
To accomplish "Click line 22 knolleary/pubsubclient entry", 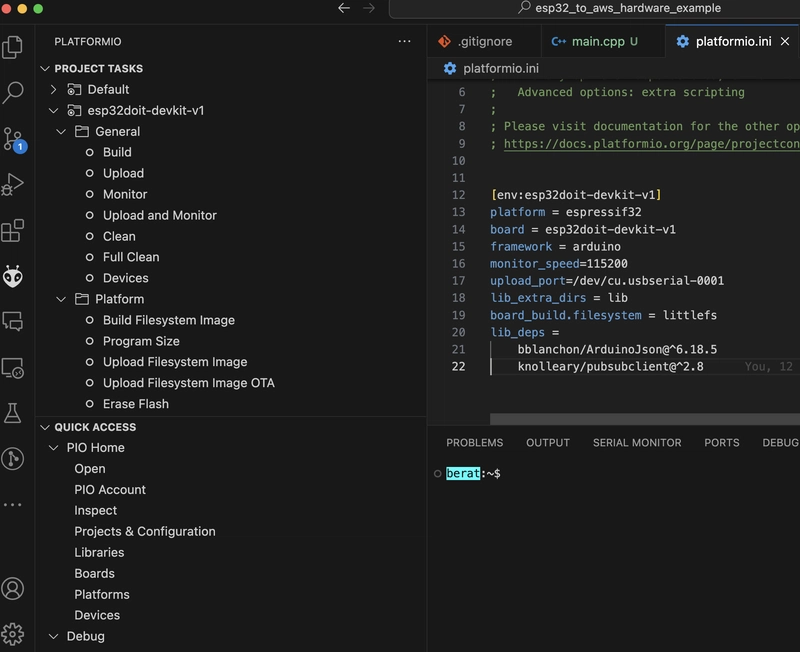I will tap(610, 366).
